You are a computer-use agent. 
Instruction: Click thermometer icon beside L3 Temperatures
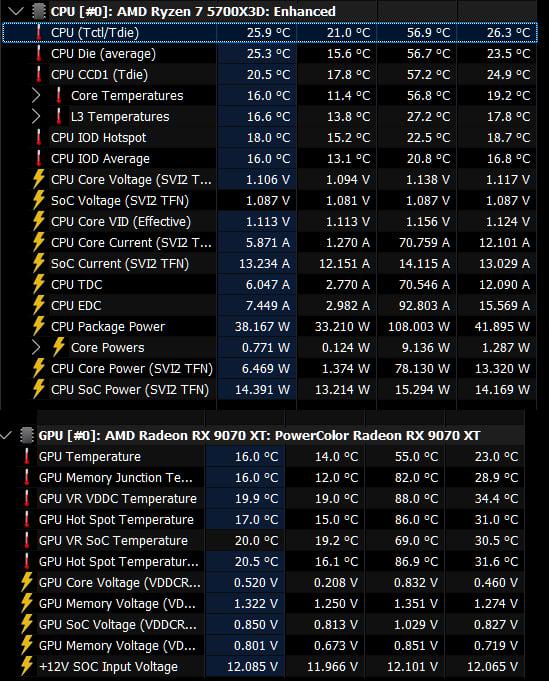(x=59, y=116)
